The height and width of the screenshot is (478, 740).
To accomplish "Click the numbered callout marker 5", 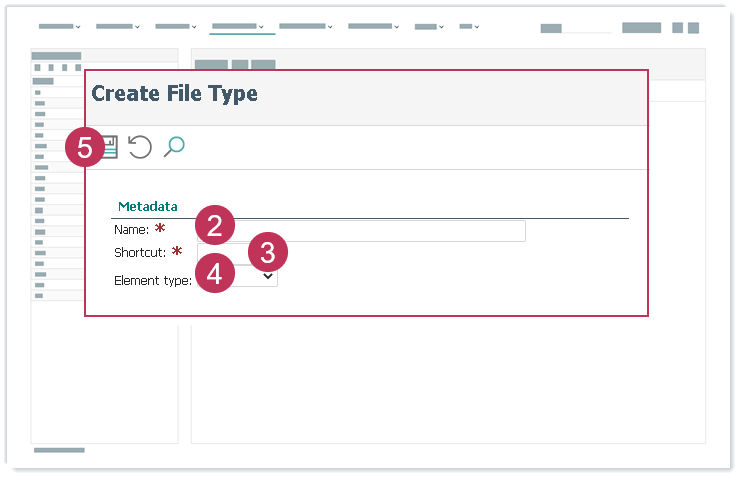I will (85, 147).
